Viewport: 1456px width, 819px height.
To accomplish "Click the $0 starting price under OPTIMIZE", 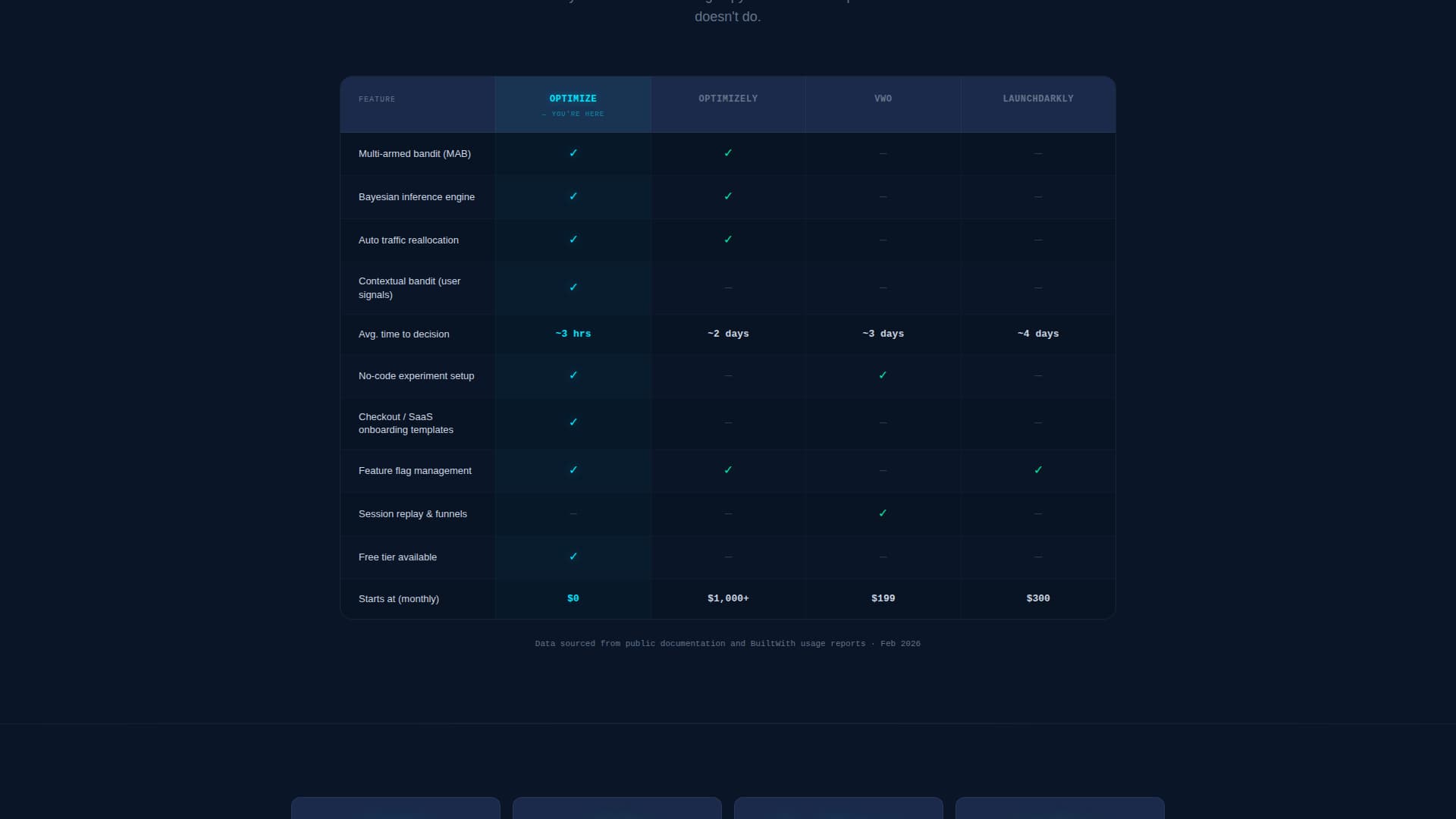I will click(x=573, y=598).
